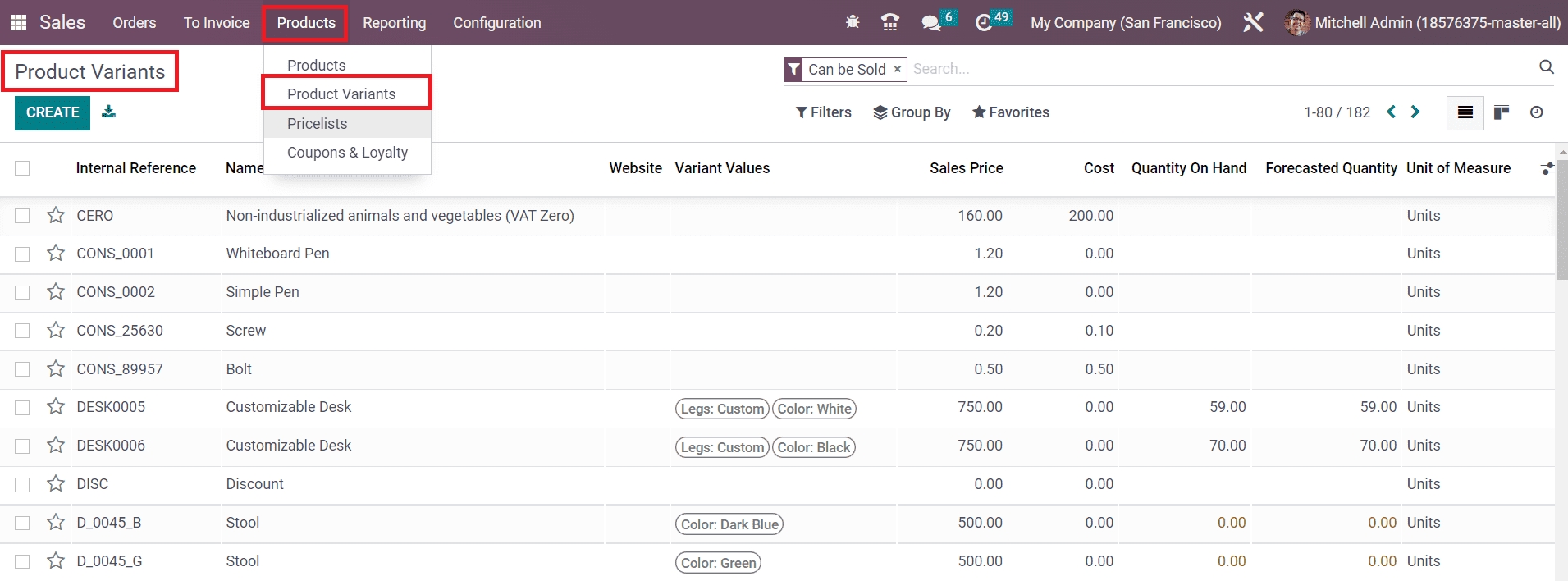Click the CREATE button
Screen dimensions: 1568x581
tap(53, 112)
